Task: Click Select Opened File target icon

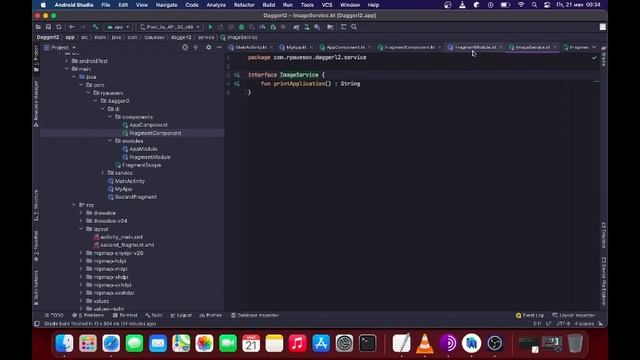Action: click(x=185, y=47)
